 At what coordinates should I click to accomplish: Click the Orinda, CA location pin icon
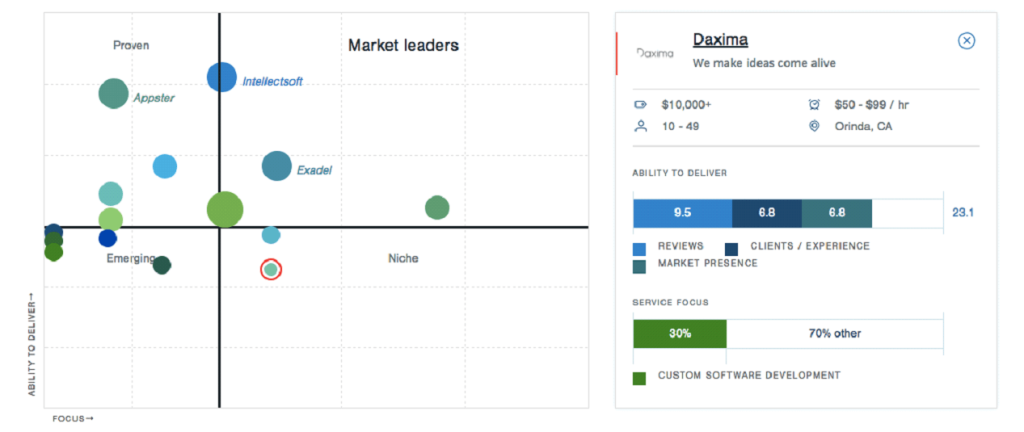click(x=814, y=126)
